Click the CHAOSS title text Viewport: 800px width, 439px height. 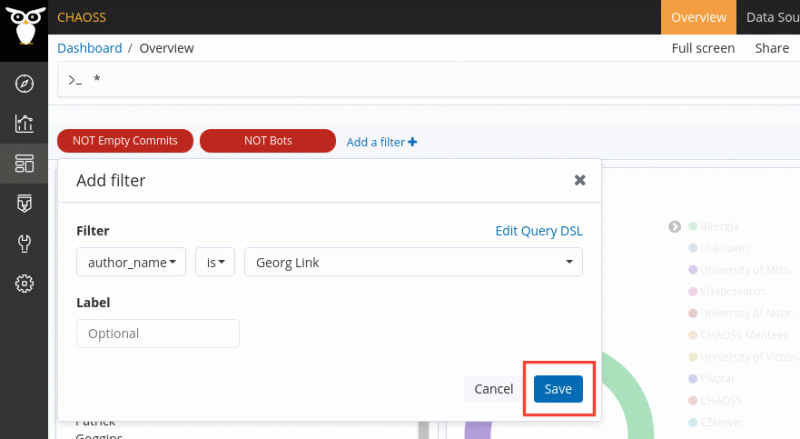pyautogui.click(x=82, y=17)
